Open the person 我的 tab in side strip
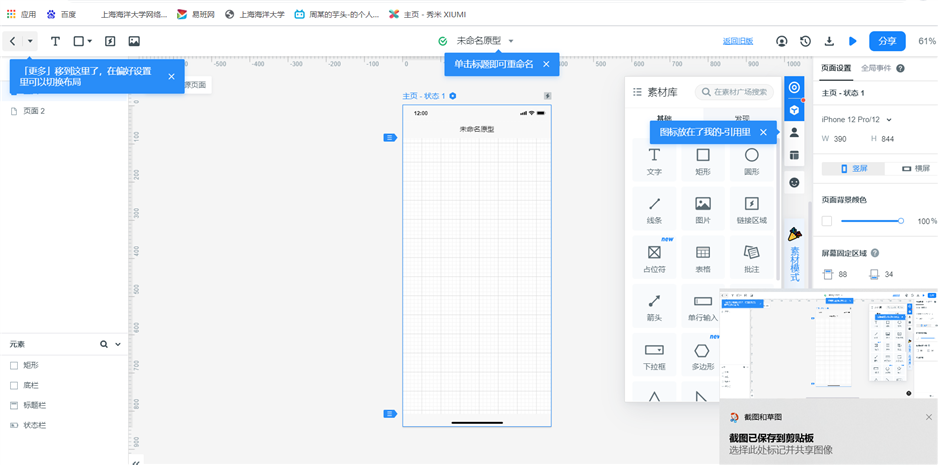938x465 pixels. point(794,132)
